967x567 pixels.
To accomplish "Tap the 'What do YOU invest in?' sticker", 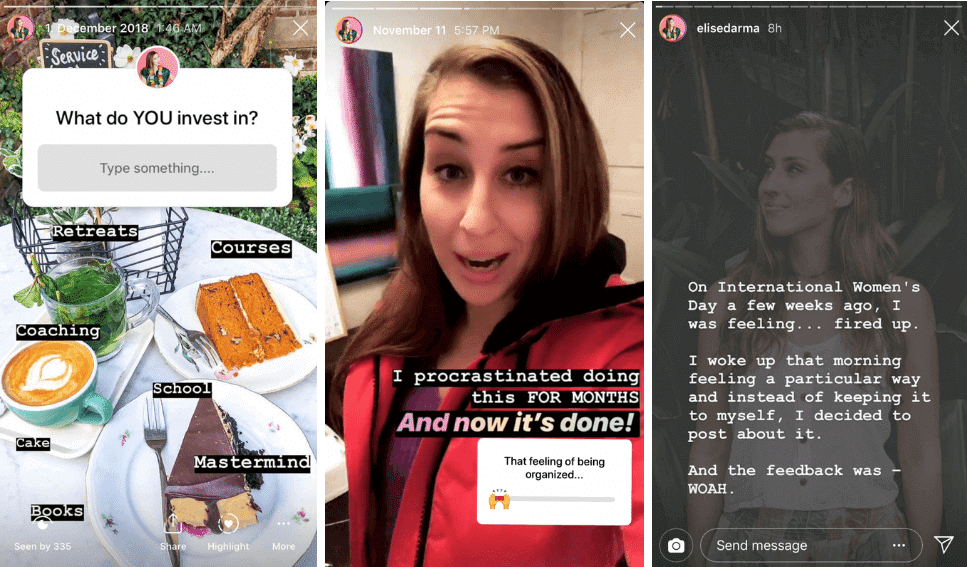I will pyautogui.click(x=157, y=138).
